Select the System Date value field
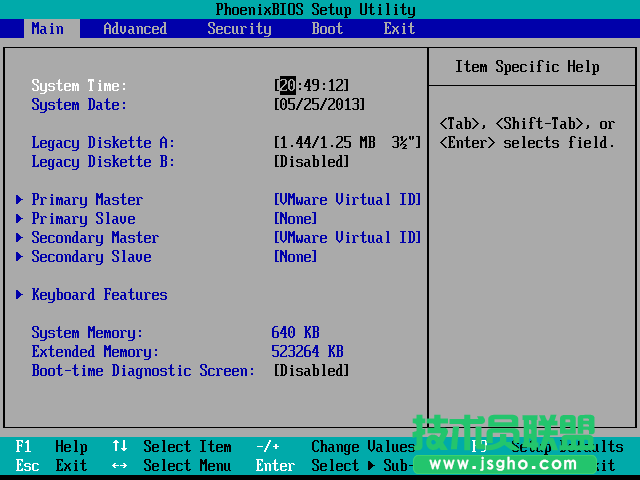Screen dimensions: 640x480 (319, 105)
